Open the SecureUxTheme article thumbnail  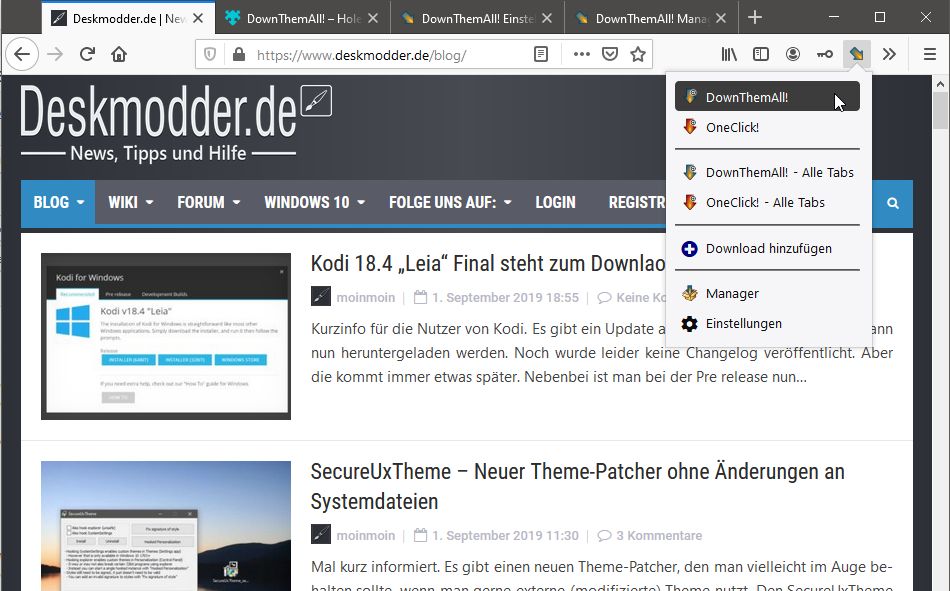[x=166, y=526]
